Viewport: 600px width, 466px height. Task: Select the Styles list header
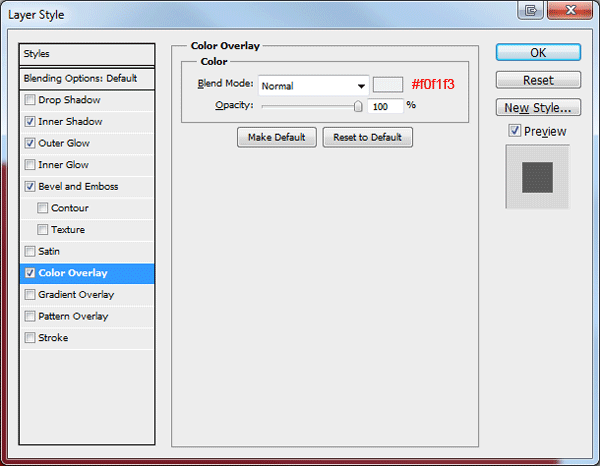coord(87,54)
